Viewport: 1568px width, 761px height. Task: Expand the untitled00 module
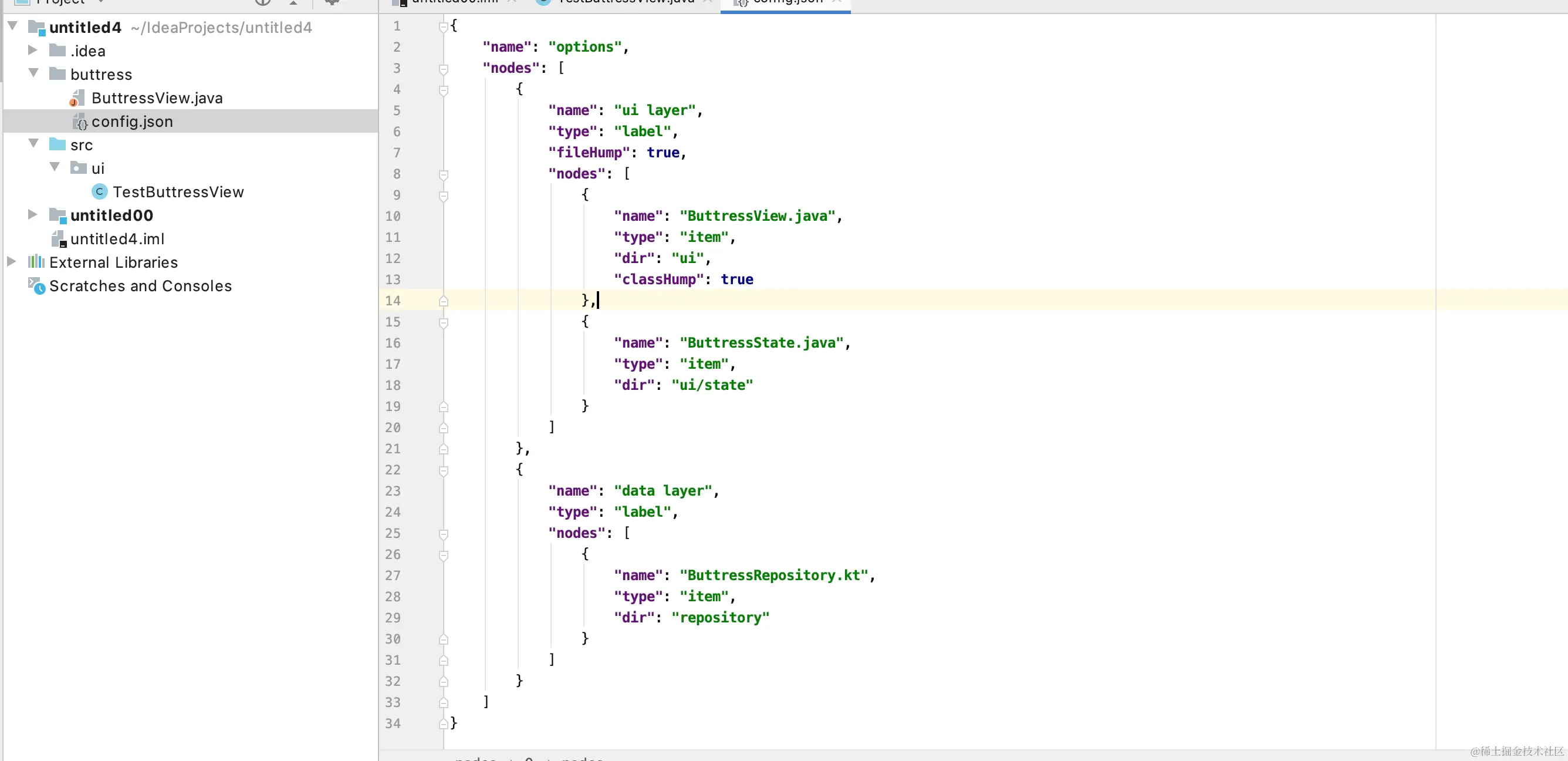pyautogui.click(x=33, y=214)
